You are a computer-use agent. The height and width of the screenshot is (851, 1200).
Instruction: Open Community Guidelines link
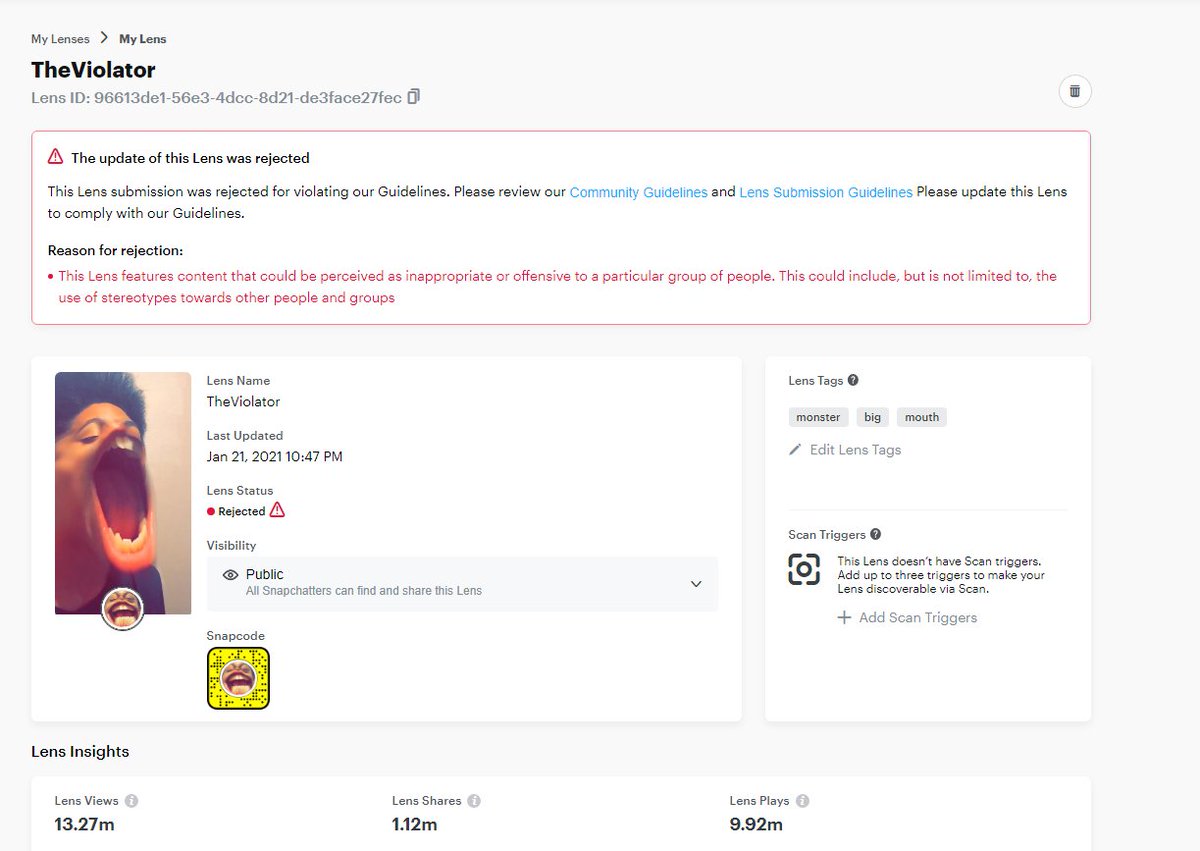(x=638, y=192)
